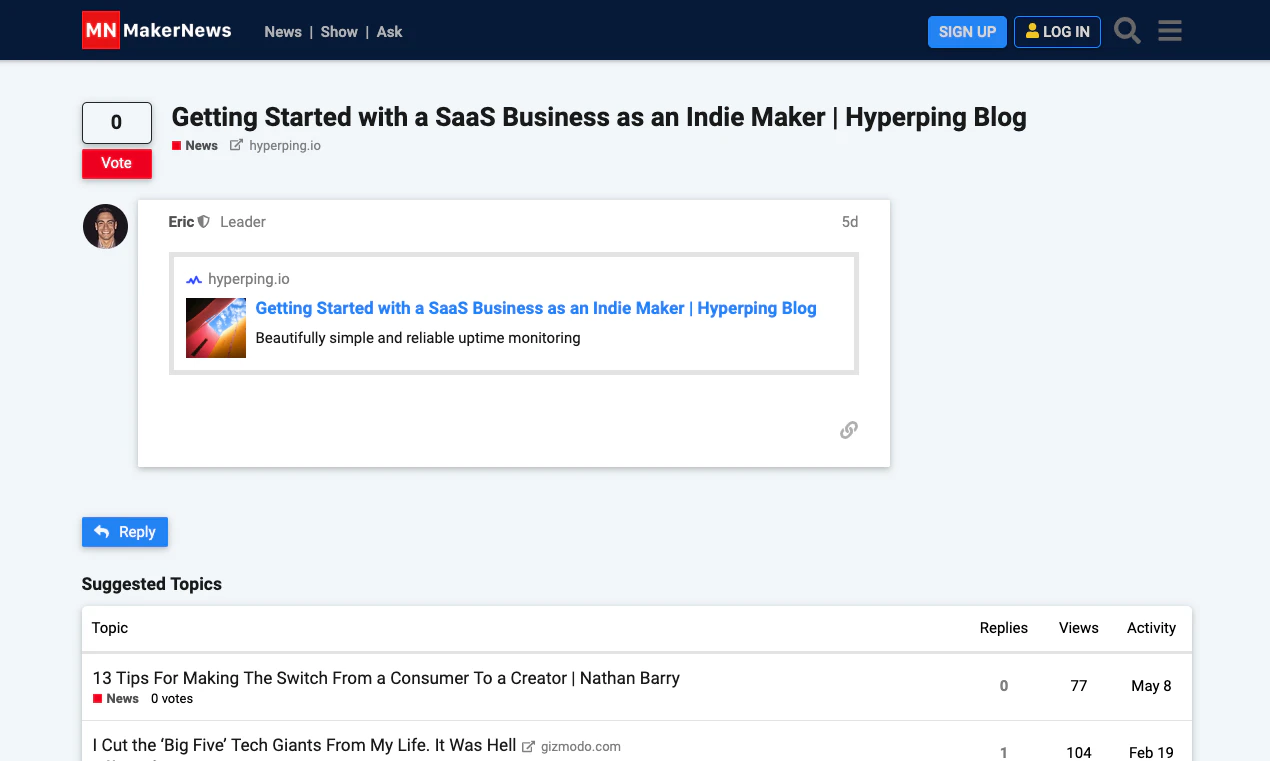Click the SIGN UP button
Viewport: 1270px width, 761px height.
[967, 32]
